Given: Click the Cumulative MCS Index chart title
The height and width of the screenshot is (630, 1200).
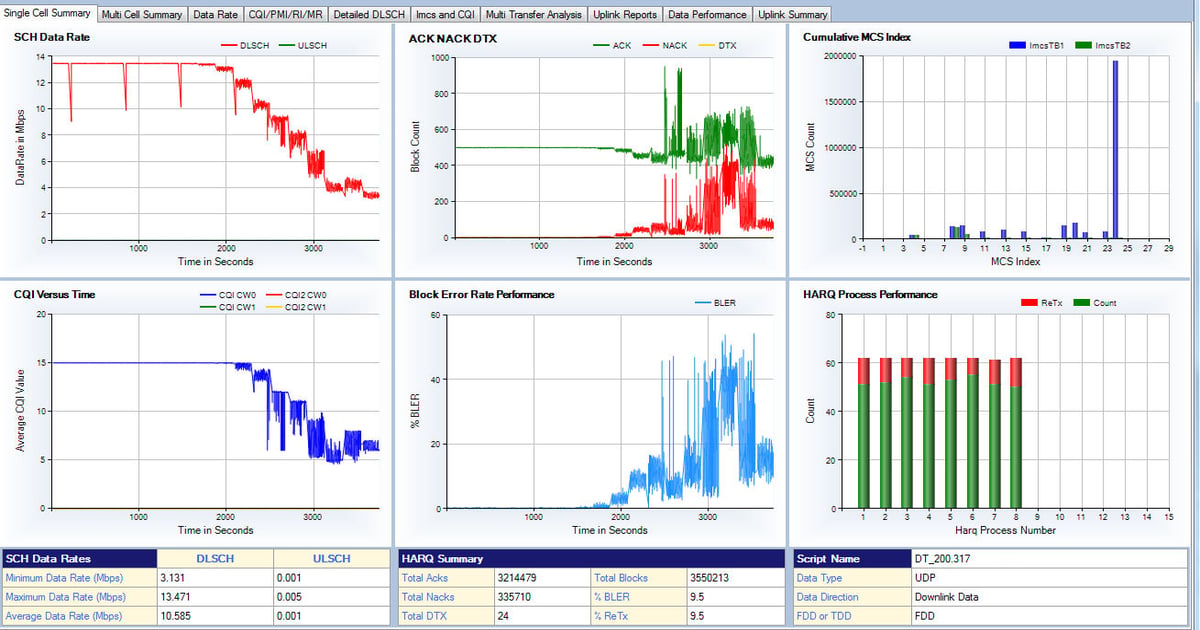Looking at the screenshot, I should coord(857,37).
